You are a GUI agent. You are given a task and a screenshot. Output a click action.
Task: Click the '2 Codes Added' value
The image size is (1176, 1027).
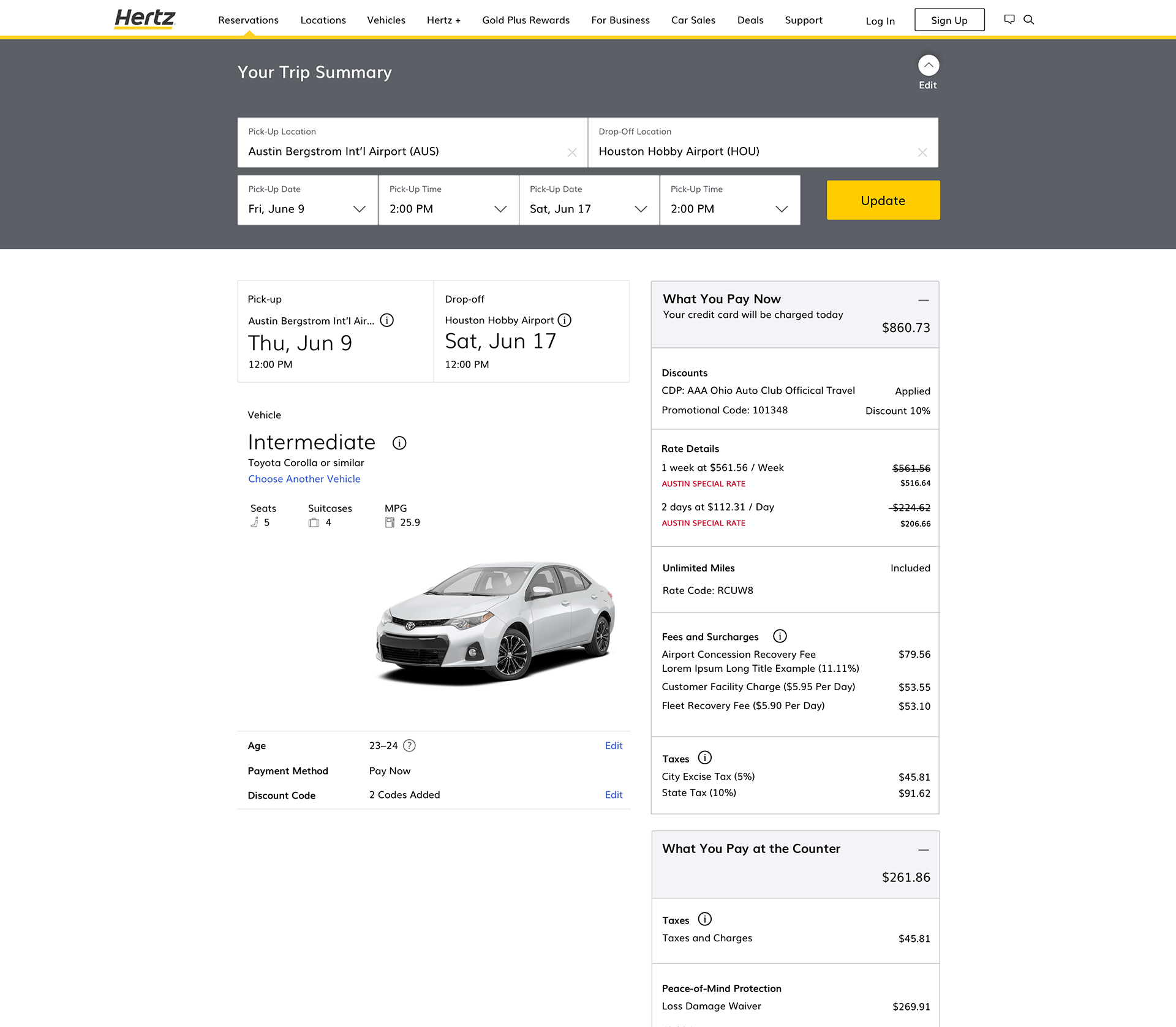pyautogui.click(x=404, y=794)
